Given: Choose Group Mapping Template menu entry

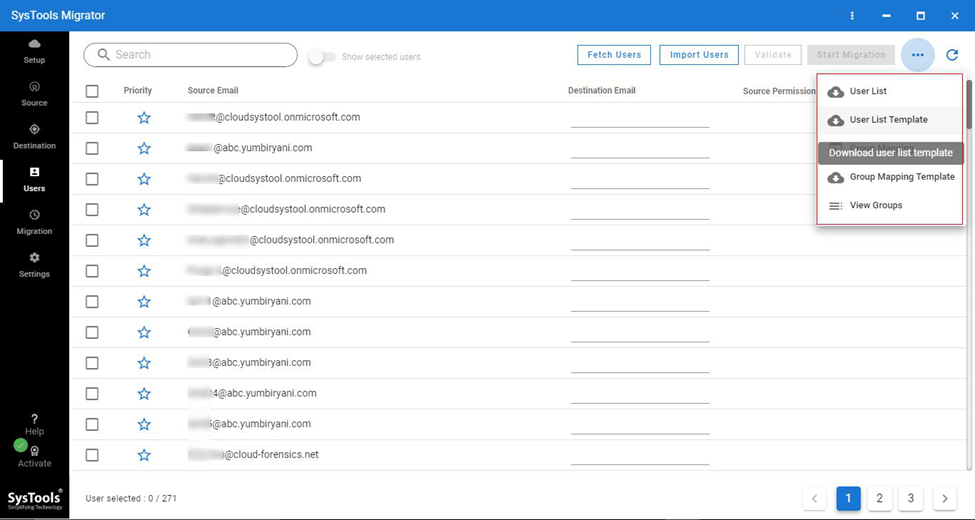Looking at the screenshot, I should click(890, 177).
